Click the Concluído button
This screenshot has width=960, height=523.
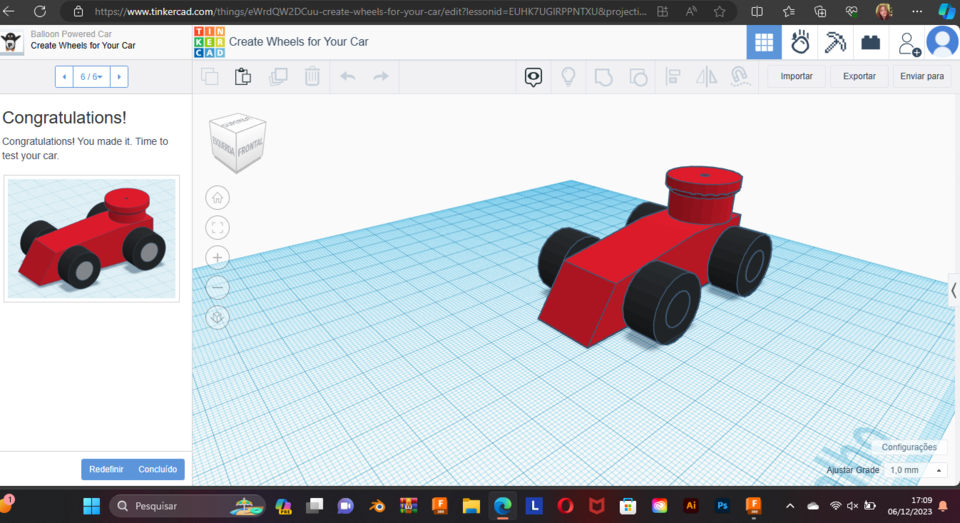coord(157,469)
